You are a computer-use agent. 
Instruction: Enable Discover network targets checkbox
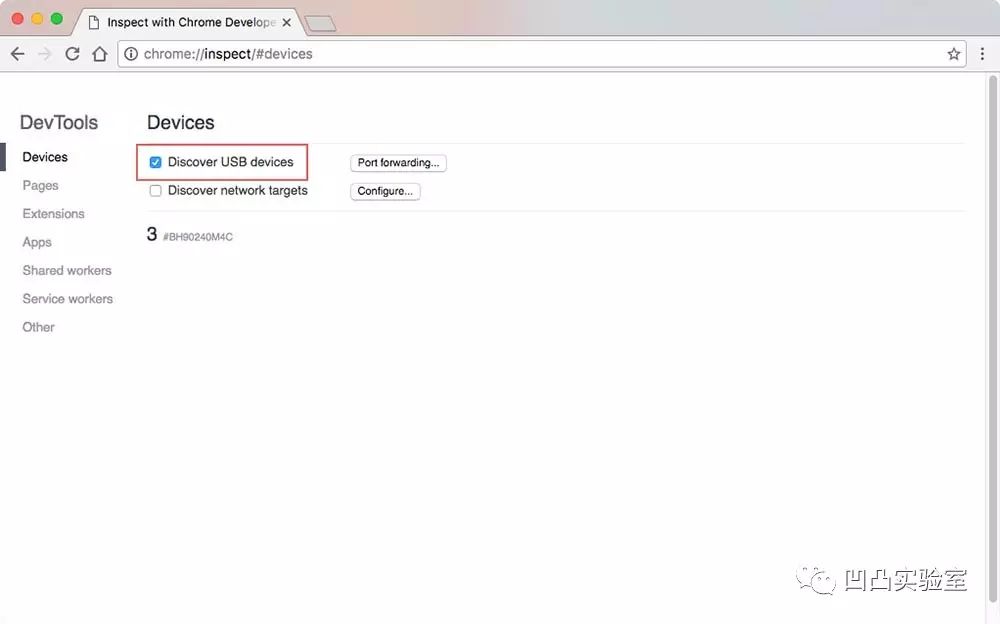point(156,191)
